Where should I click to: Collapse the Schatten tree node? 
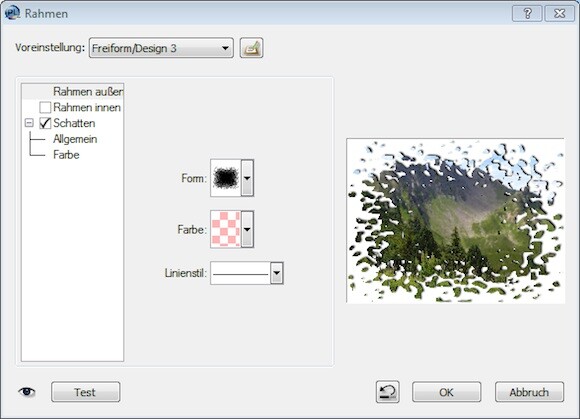[x=29, y=123]
